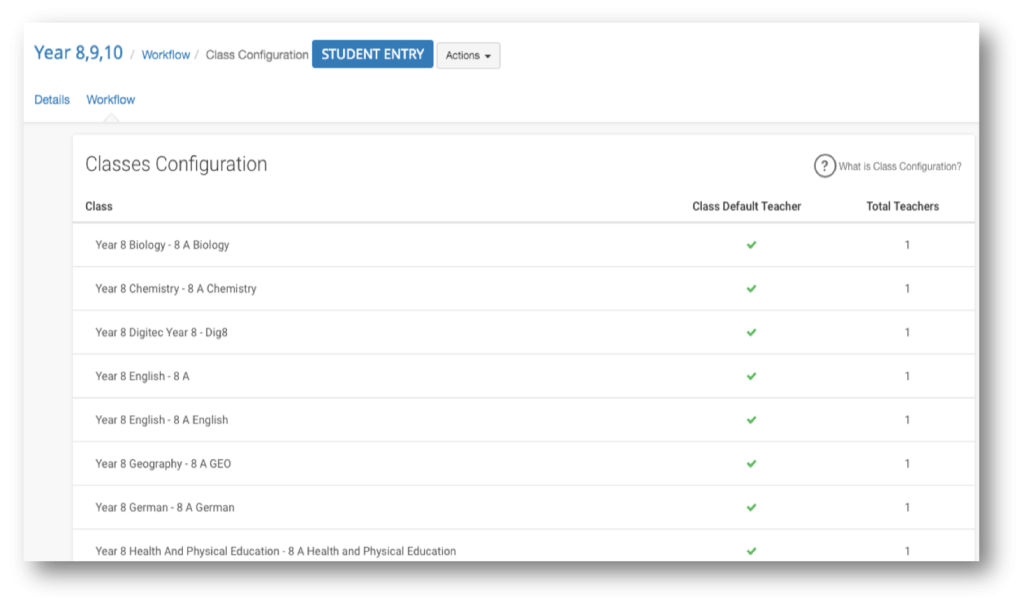
Task: Click total teachers value for Year 8 Chemistry
Action: coord(907,289)
